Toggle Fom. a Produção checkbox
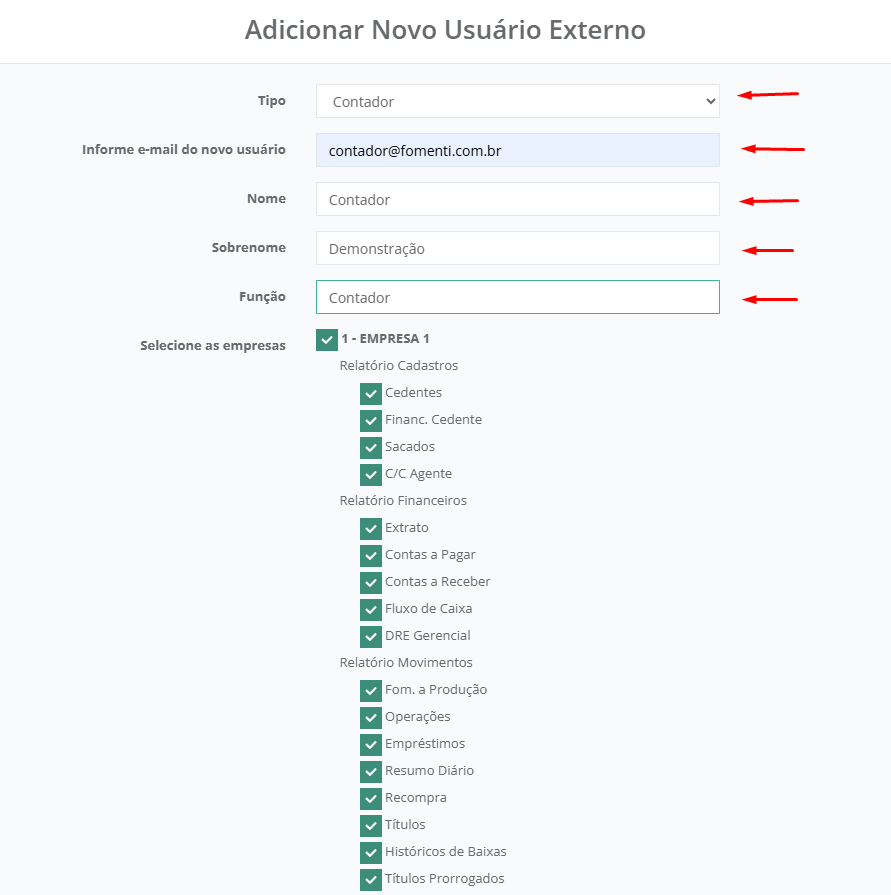 [x=371, y=690]
